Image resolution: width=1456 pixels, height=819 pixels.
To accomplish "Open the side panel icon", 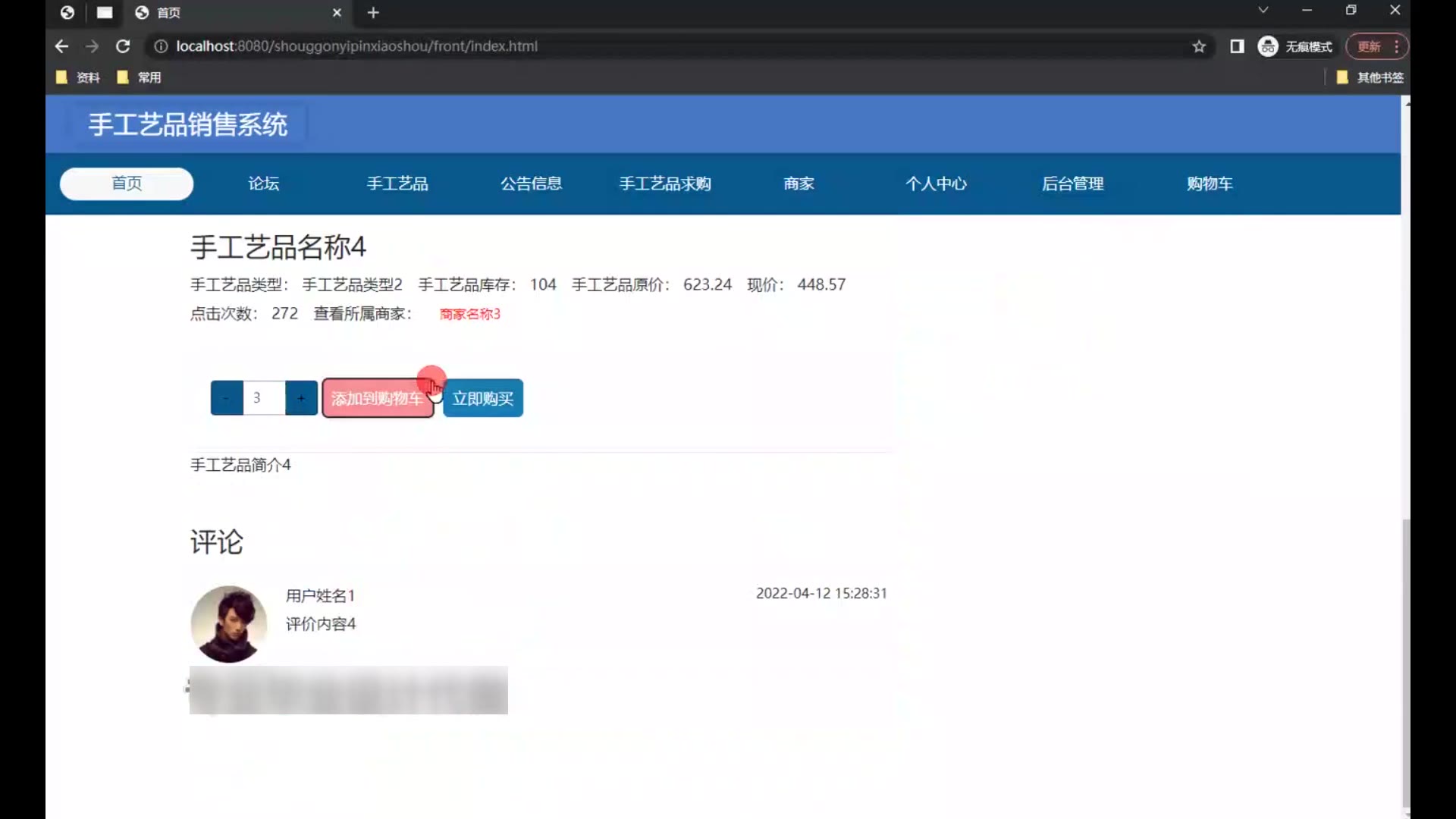I will [x=1237, y=46].
